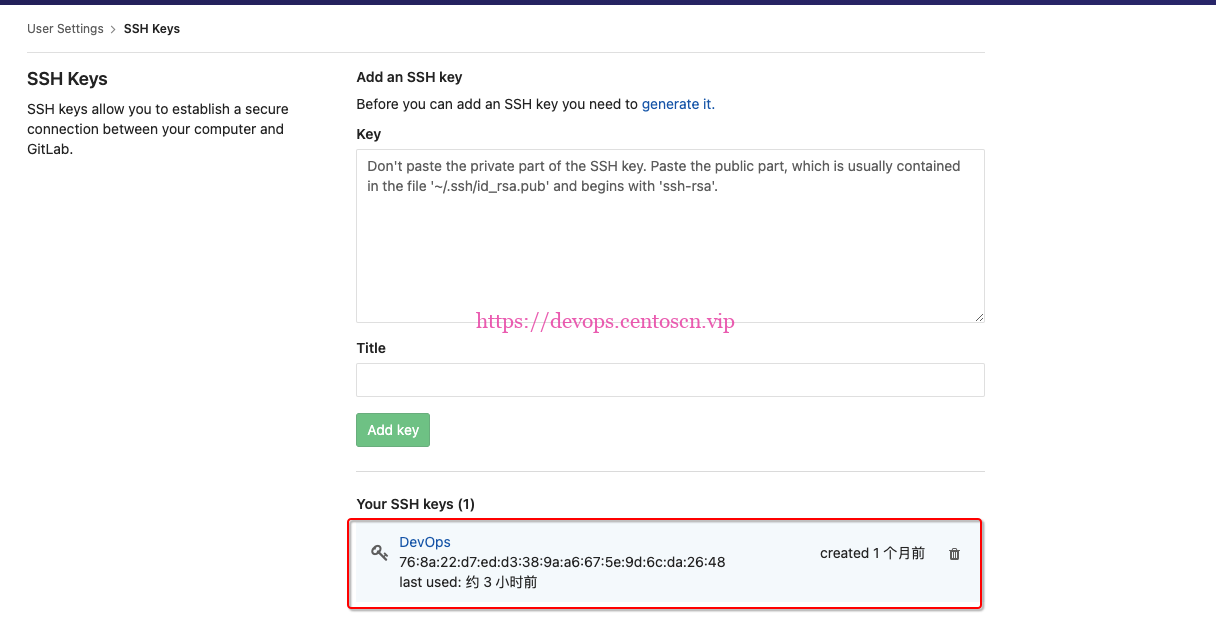Delete the DevOps SSH key via trash icon

(954, 554)
